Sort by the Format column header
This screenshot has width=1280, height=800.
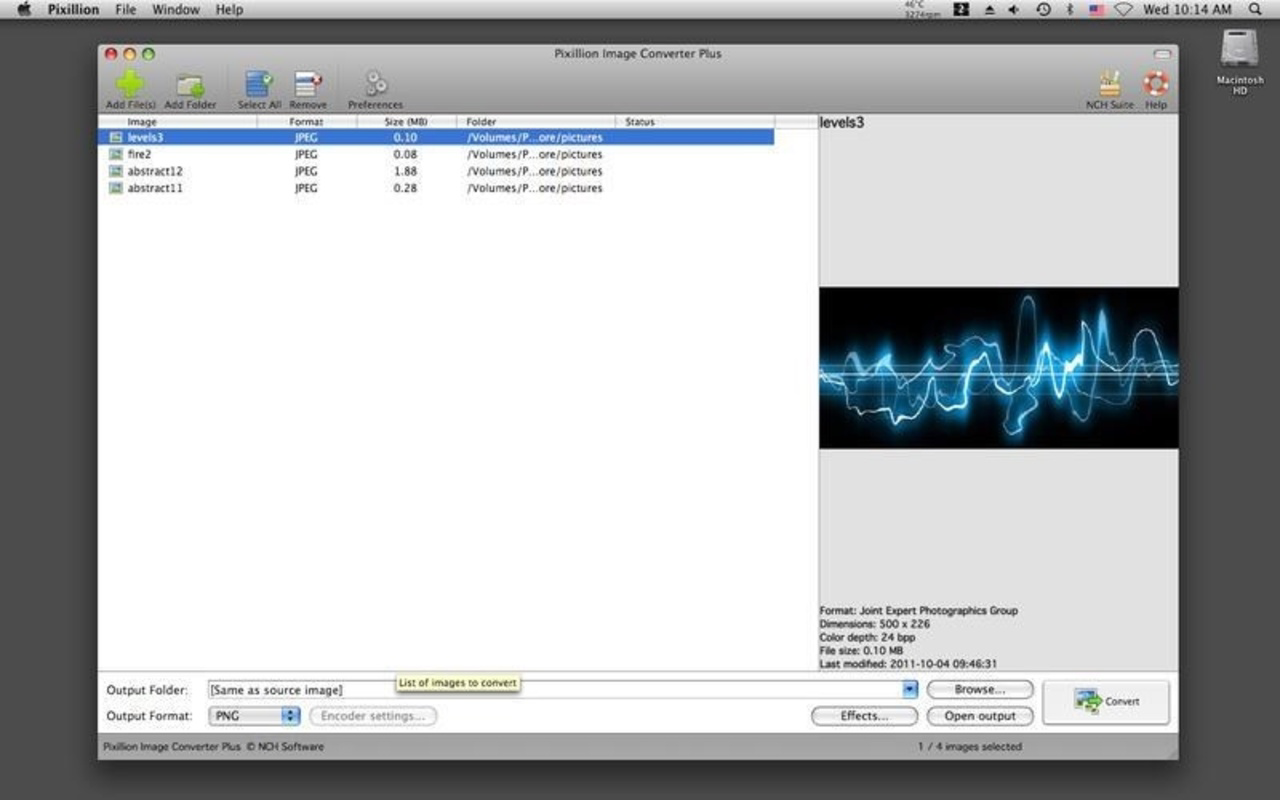[307, 122]
